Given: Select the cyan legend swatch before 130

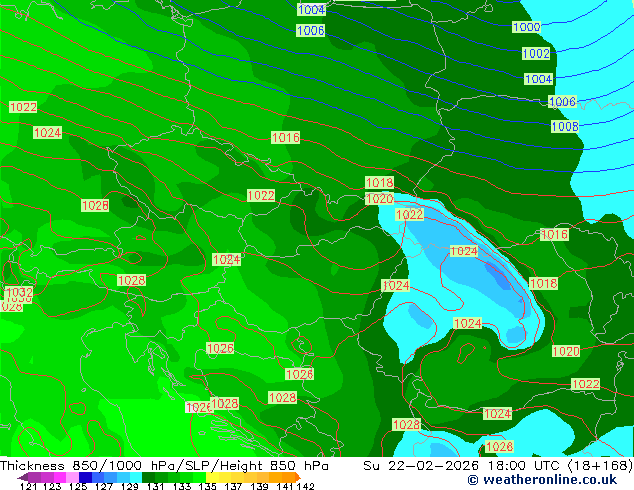Looking at the screenshot, I should click(x=136, y=477).
